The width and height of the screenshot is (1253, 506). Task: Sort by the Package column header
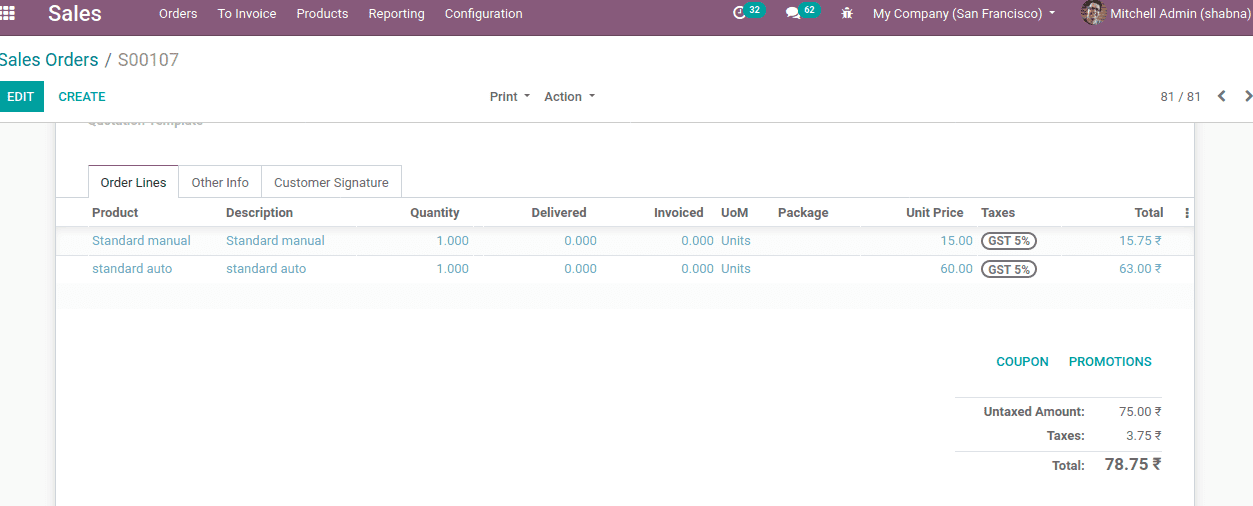pyautogui.click(x=803, y=213)
